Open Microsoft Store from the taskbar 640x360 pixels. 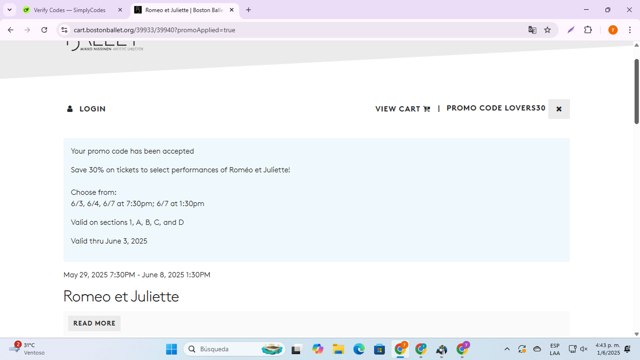(x=379, y=349)
